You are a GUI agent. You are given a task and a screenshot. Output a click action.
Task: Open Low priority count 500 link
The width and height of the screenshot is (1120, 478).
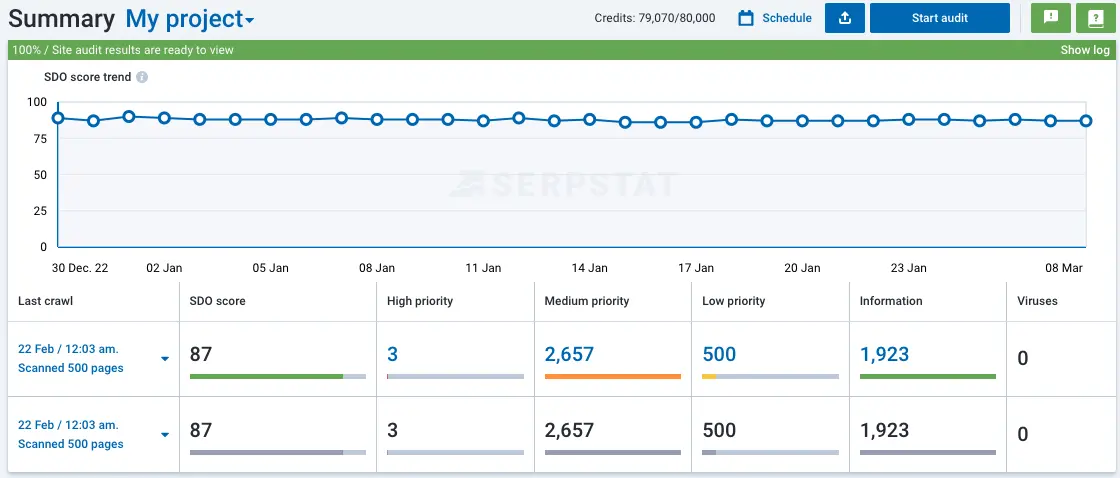pos(719,354)
